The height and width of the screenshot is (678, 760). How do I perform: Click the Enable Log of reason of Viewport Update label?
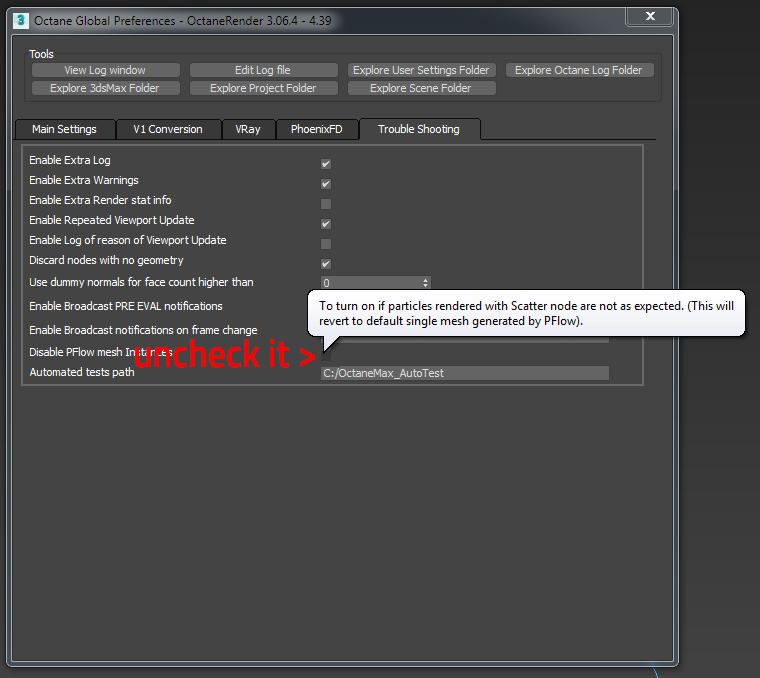pos(127,240)
